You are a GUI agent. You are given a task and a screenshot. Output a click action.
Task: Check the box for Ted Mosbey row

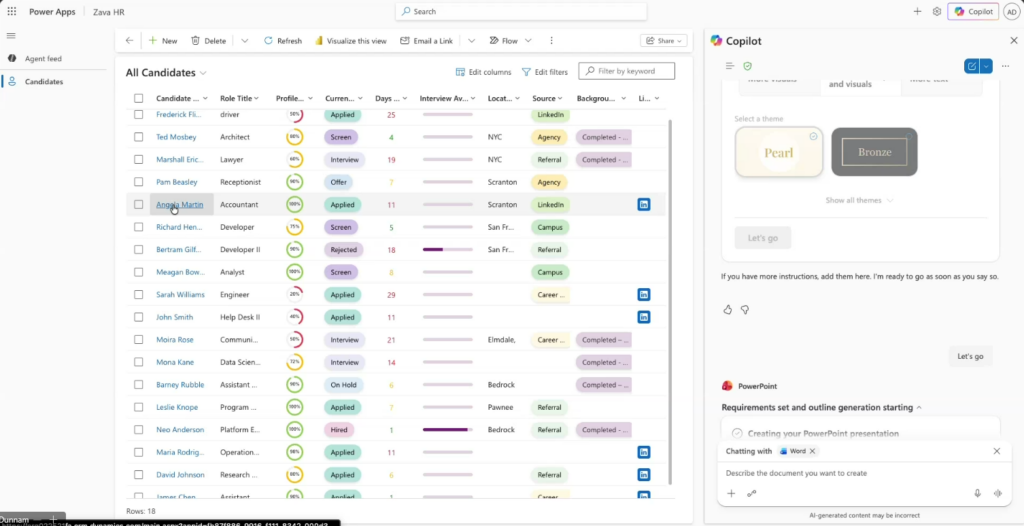tap(139, 137)
